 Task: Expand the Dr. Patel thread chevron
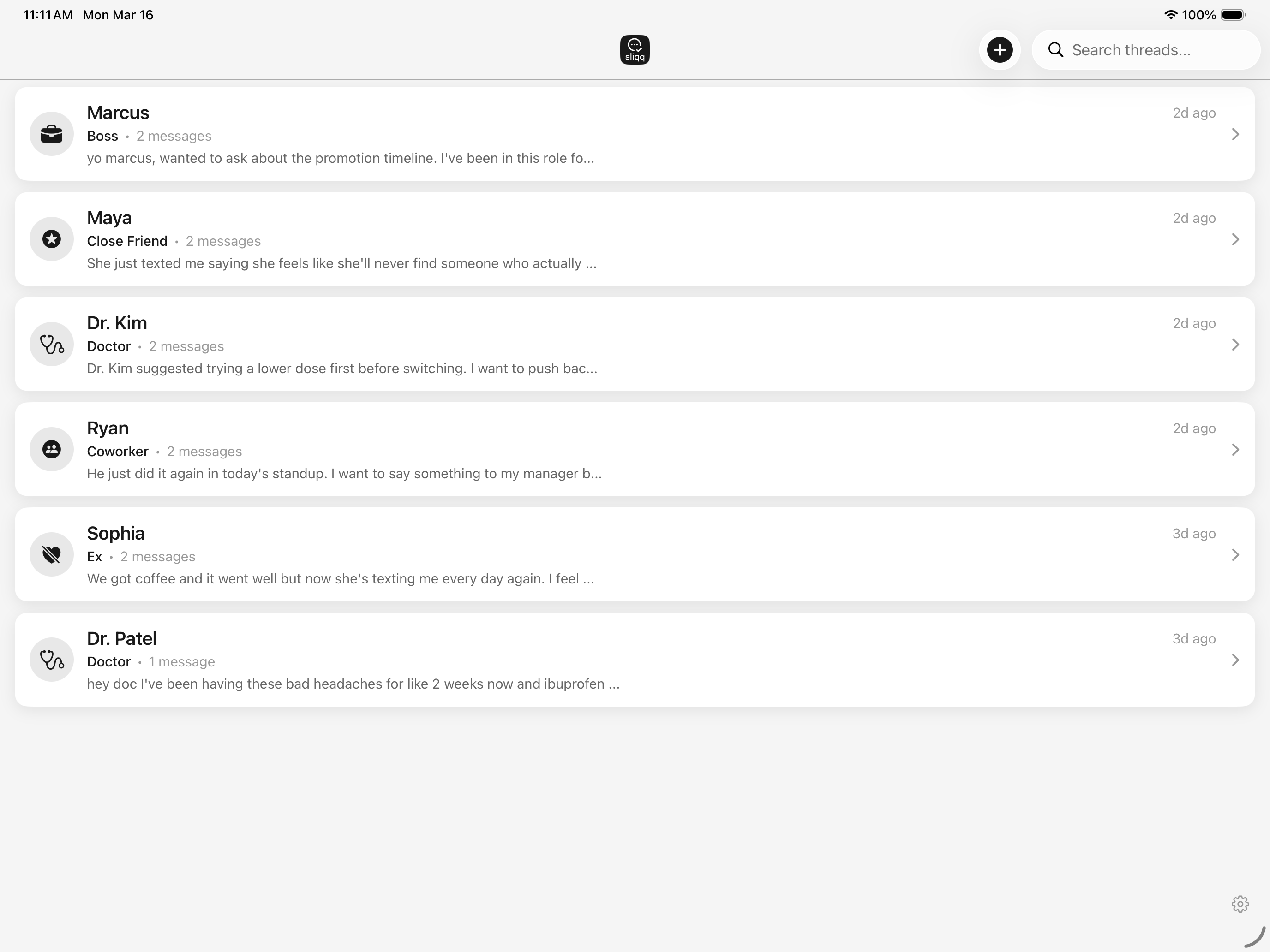coord(1235,659)
